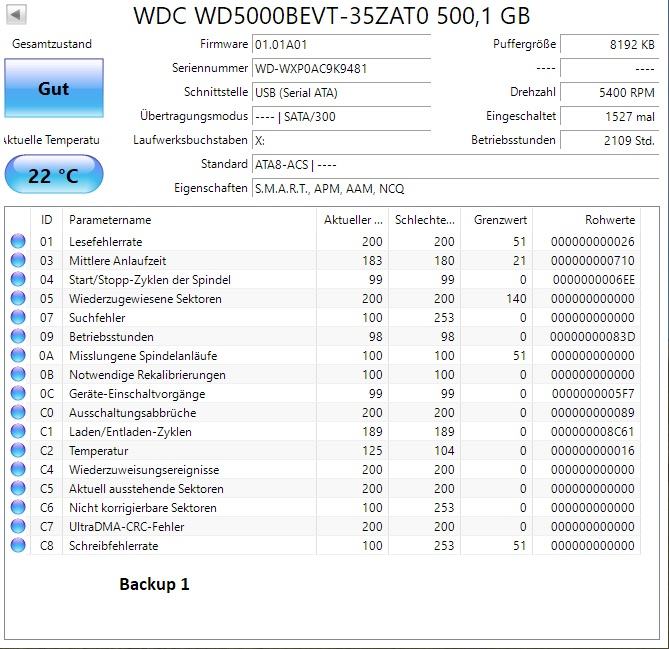Click the Grenzwert column header
The width and height of the screenshot is (669, 649).
497,220
